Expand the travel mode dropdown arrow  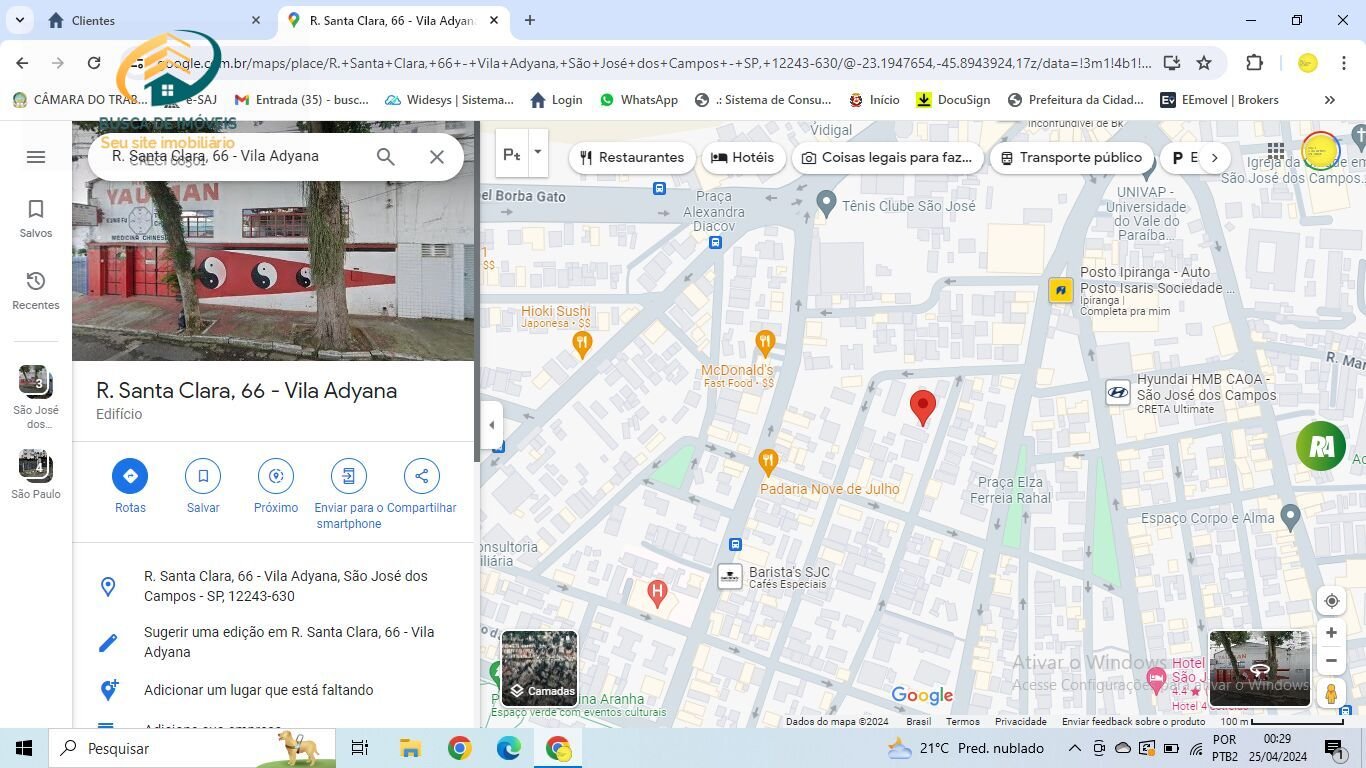537,153
